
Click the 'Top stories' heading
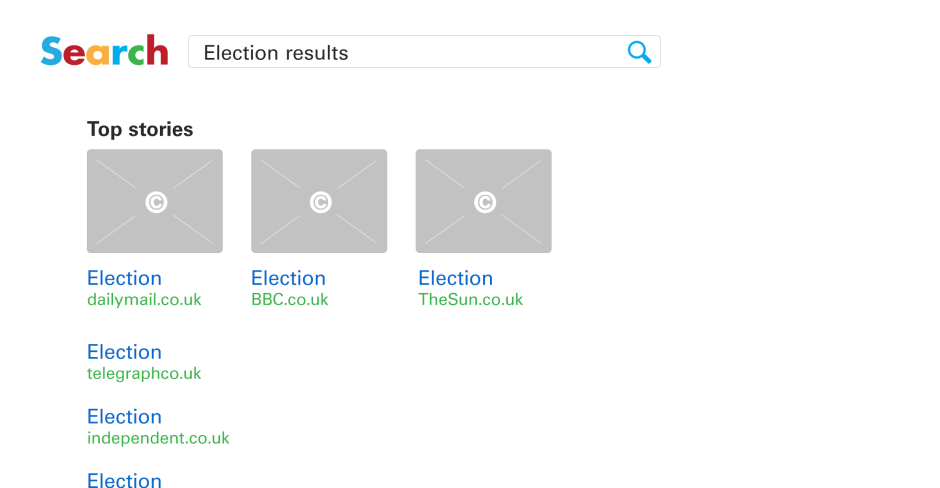[x=140, y=129]
